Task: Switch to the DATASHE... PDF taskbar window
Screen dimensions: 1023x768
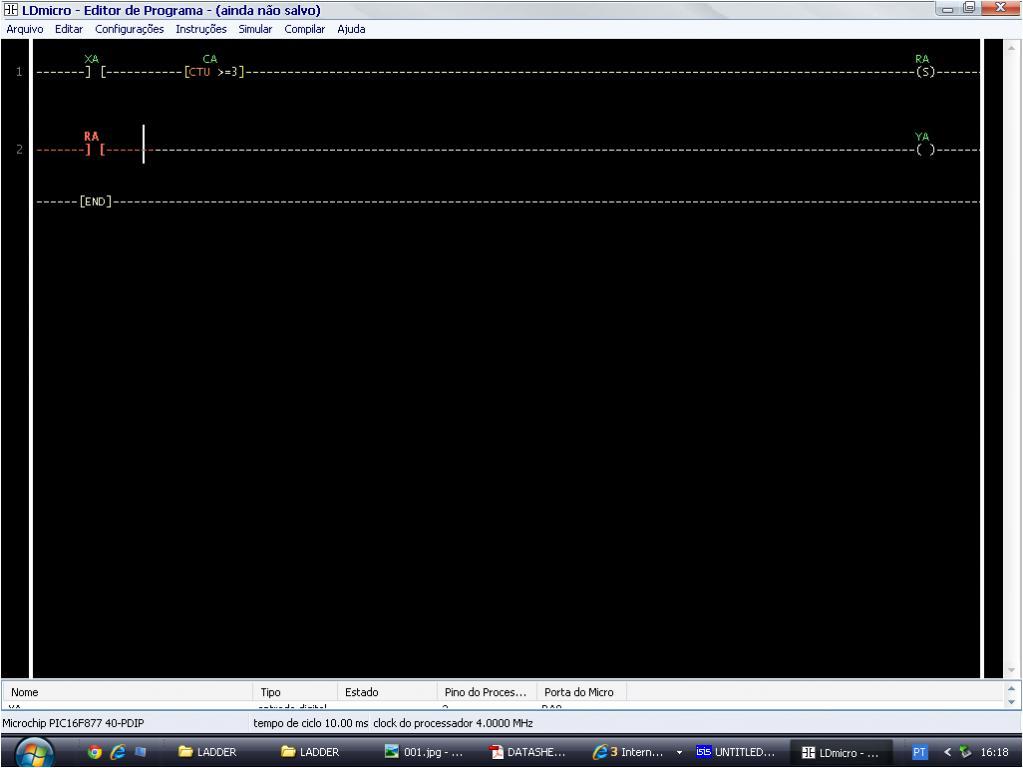Action: pos(528,752)
